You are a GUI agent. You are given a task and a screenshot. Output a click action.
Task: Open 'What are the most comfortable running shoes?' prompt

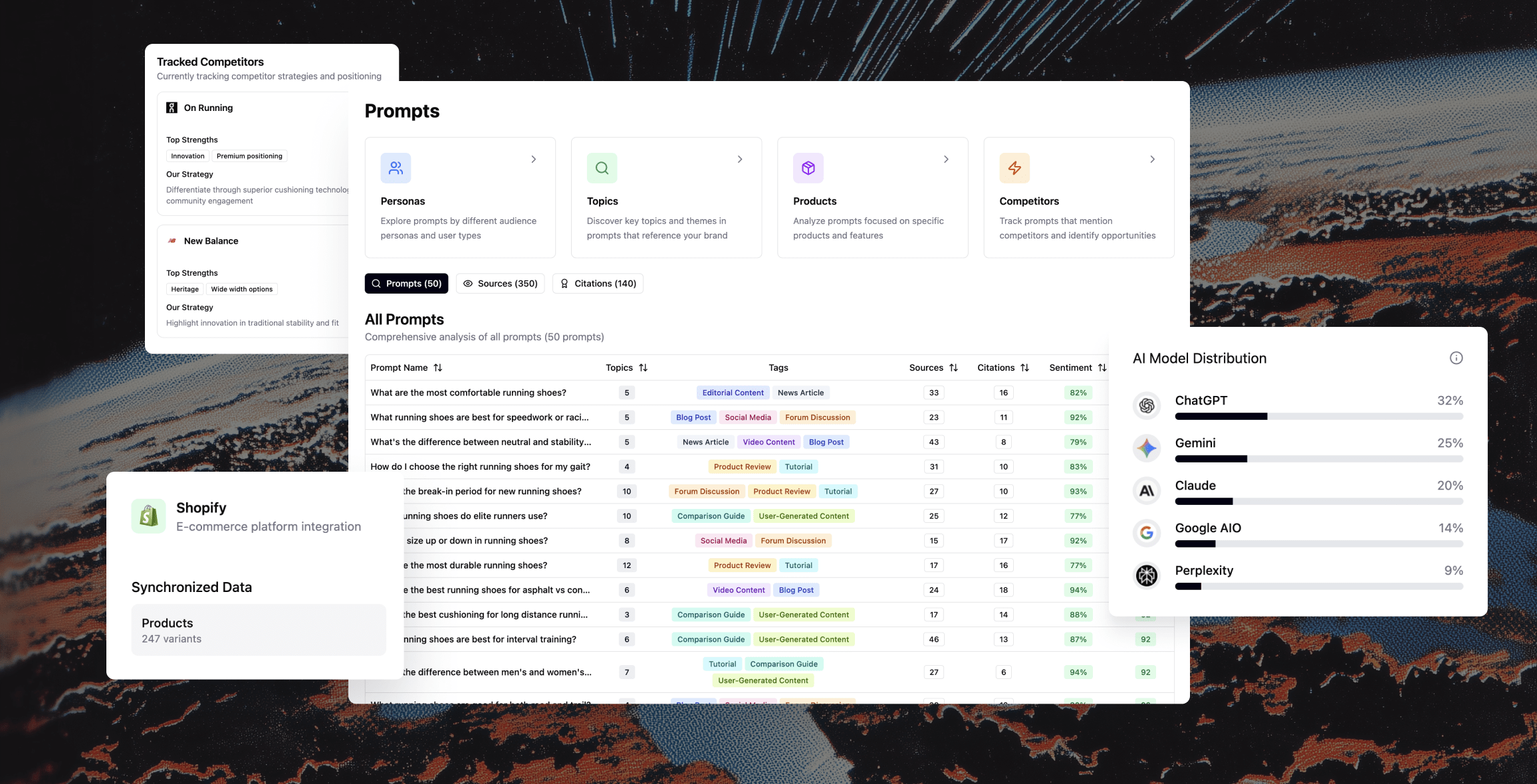(468, 393)
